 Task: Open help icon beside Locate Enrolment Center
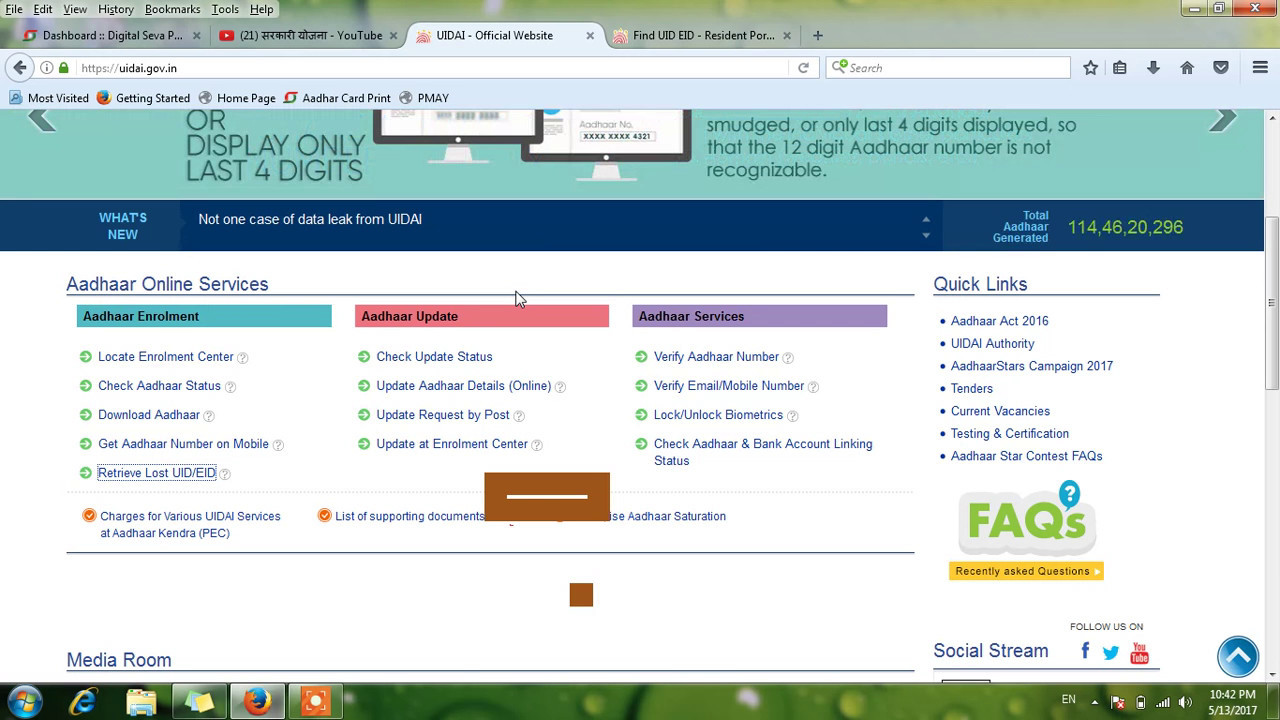pos(243,358)
